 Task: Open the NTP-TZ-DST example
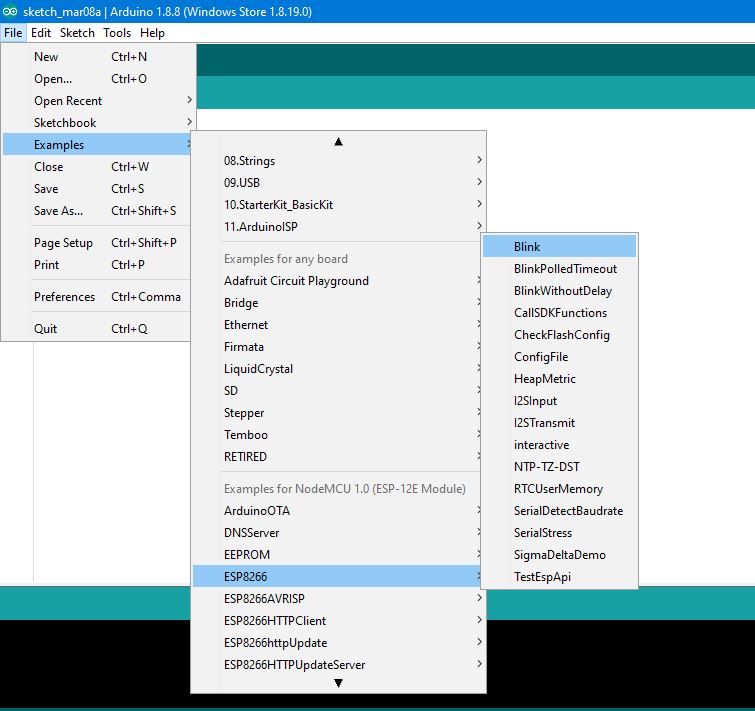click(x=560, y=467)
